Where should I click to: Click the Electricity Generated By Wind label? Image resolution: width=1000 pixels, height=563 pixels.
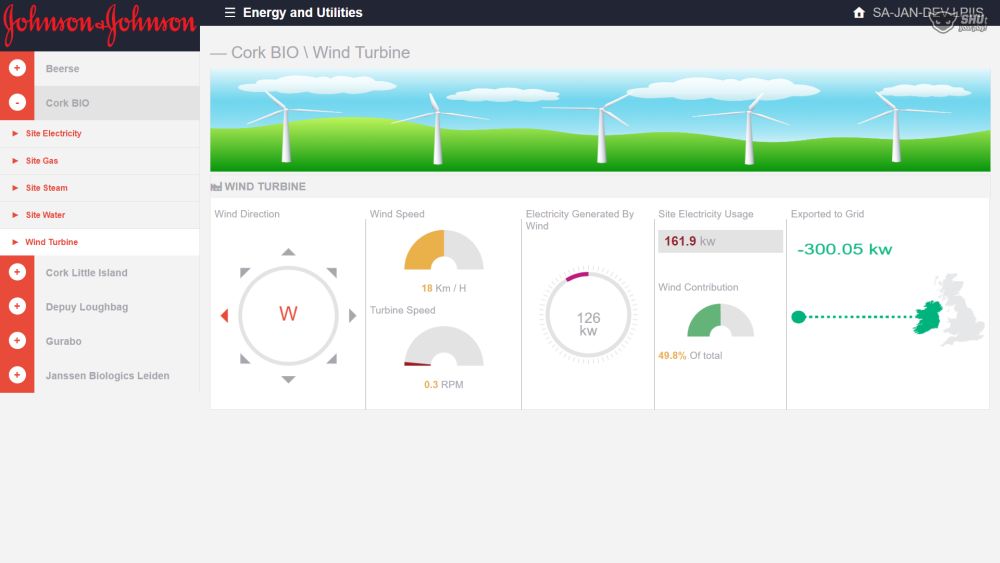[580, 220]
